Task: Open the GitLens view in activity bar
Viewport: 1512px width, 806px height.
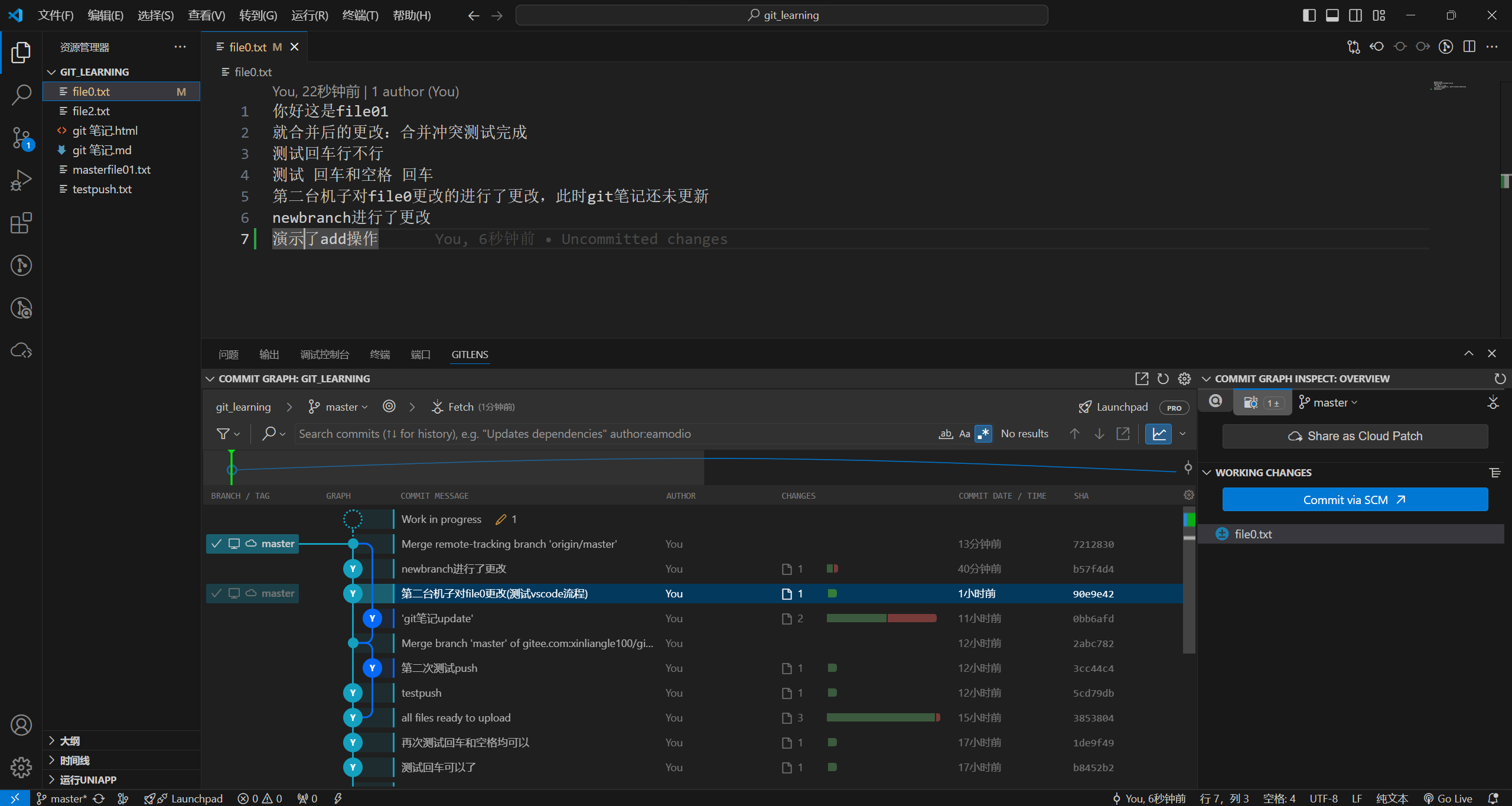Action: (21, 265)
